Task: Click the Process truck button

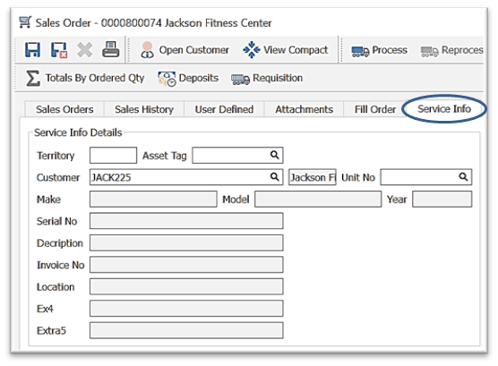Action: click(x=379, y=50)
